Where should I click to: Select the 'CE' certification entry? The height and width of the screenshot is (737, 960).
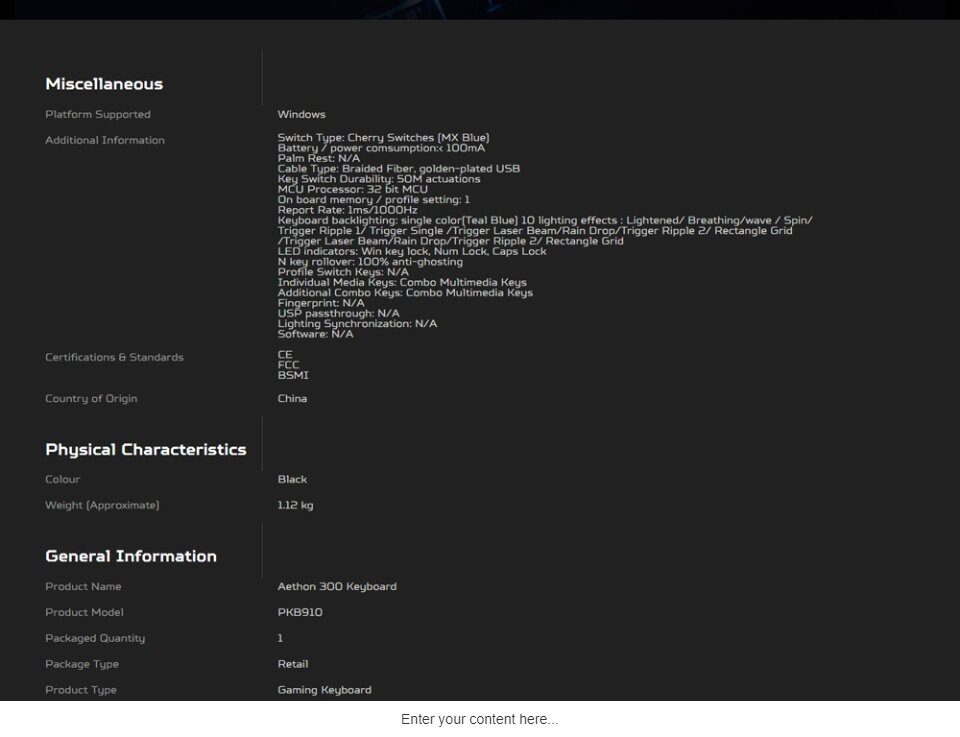point(285,355)
